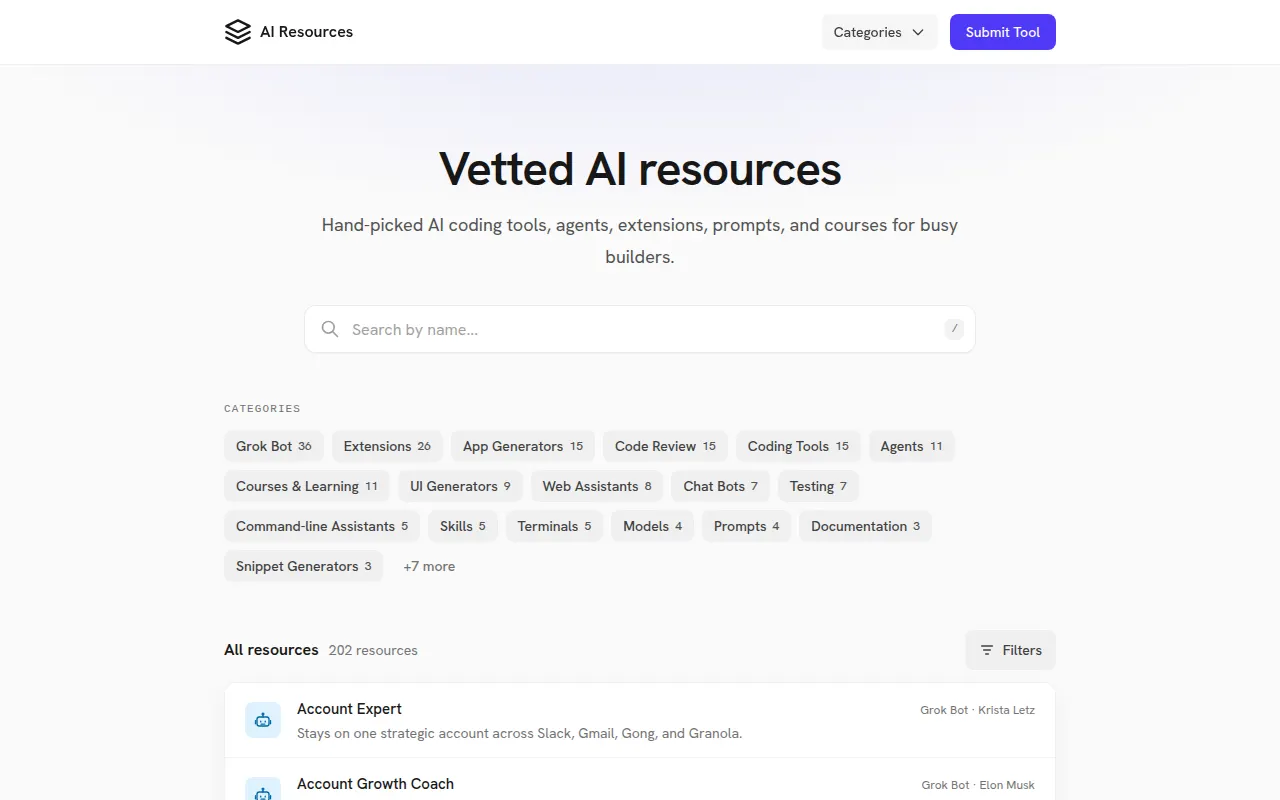Open the Filters button
Image resolution: width=1280 pixels, height=800 pixels.
click(1010, 650)
